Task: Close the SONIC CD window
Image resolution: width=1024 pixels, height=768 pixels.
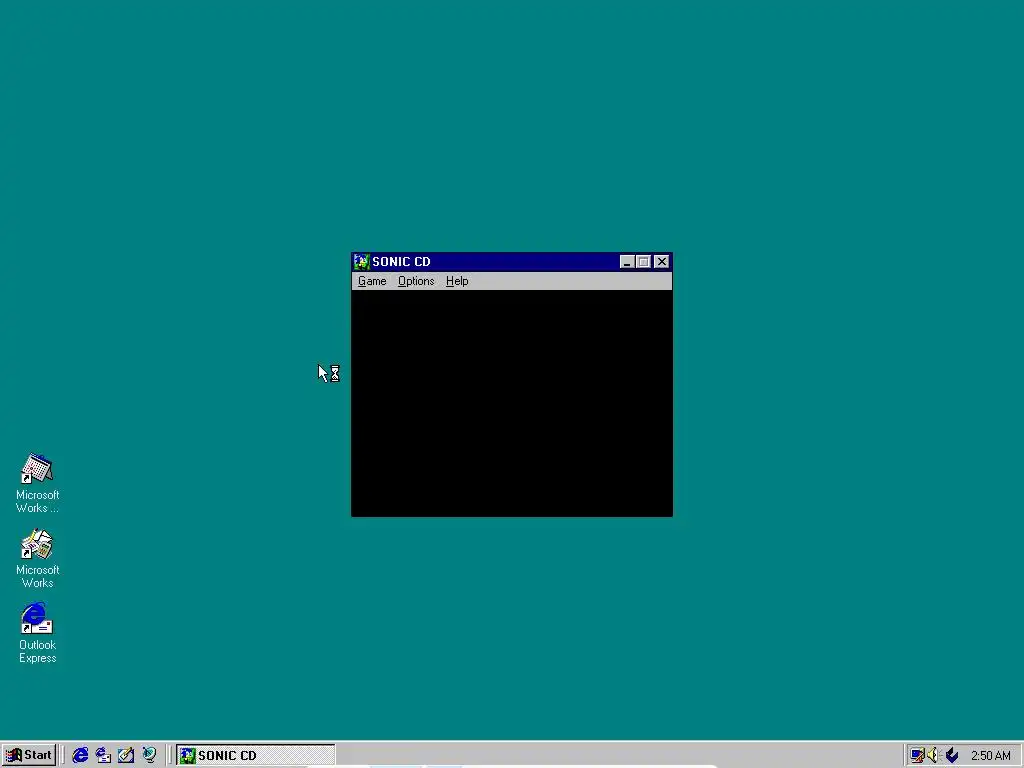Action: point(662,262)
